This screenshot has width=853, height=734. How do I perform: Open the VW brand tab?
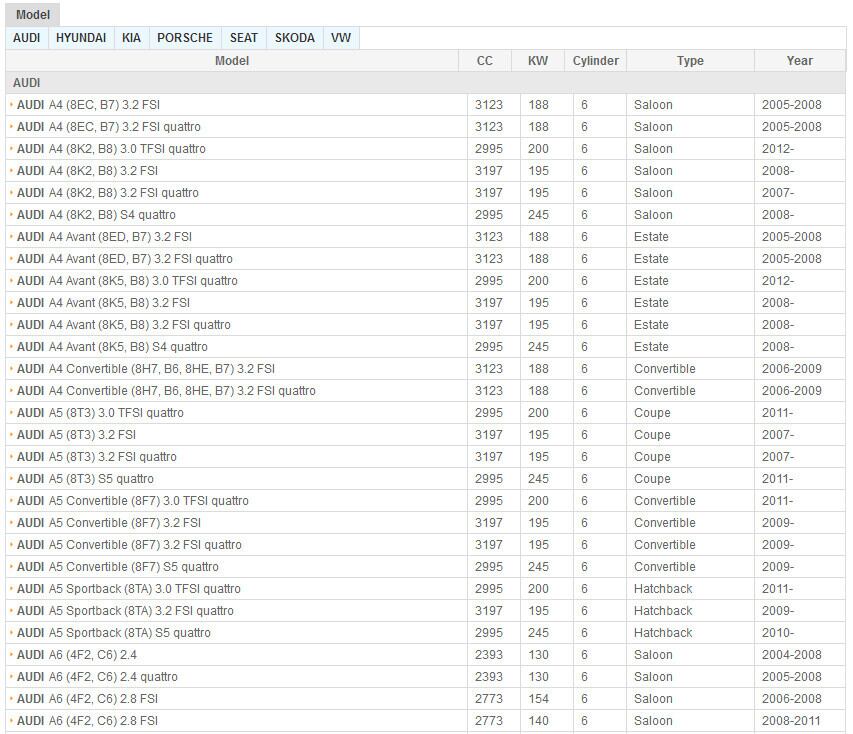point(341,38)
